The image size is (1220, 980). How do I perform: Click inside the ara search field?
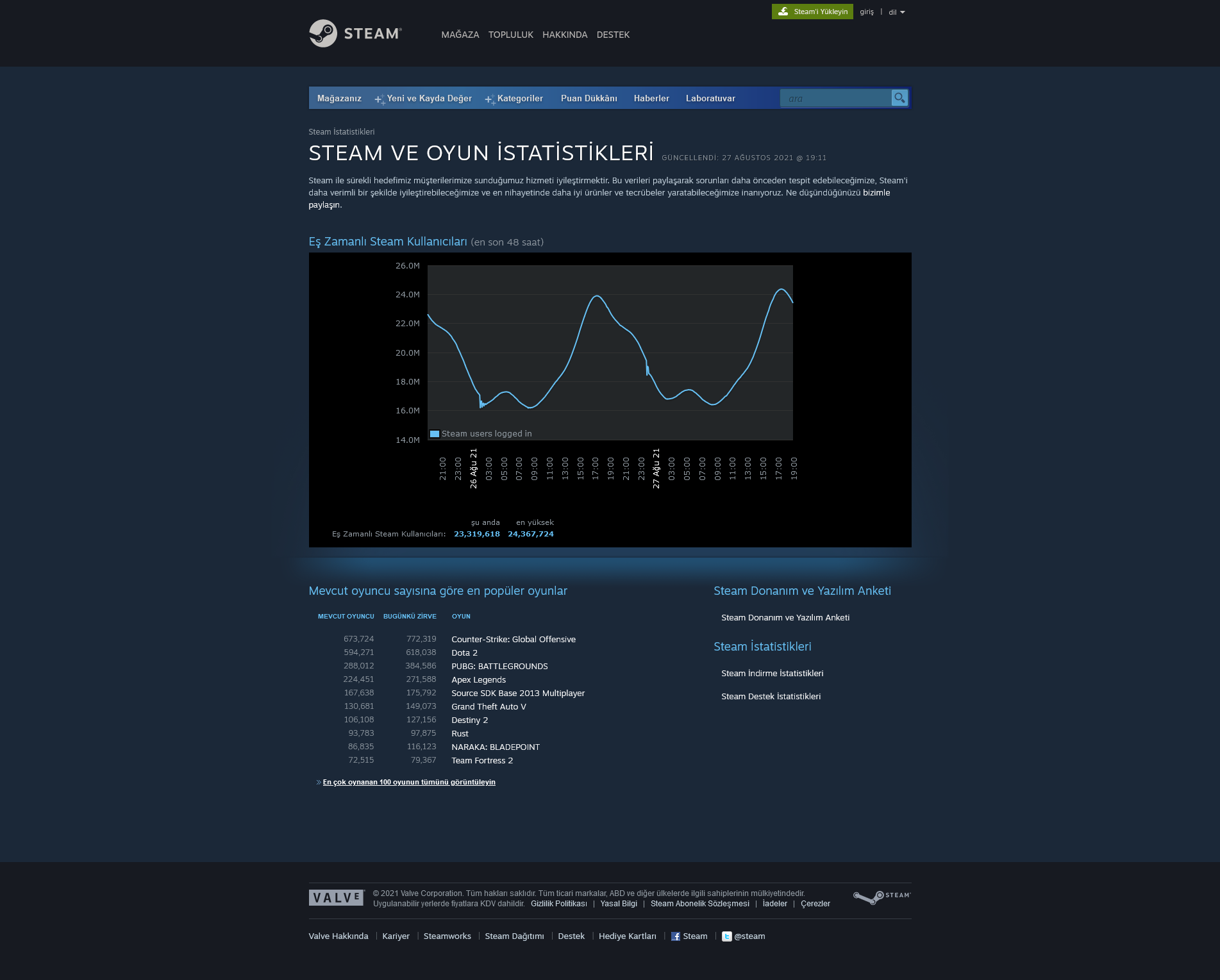tap(835, 98)
